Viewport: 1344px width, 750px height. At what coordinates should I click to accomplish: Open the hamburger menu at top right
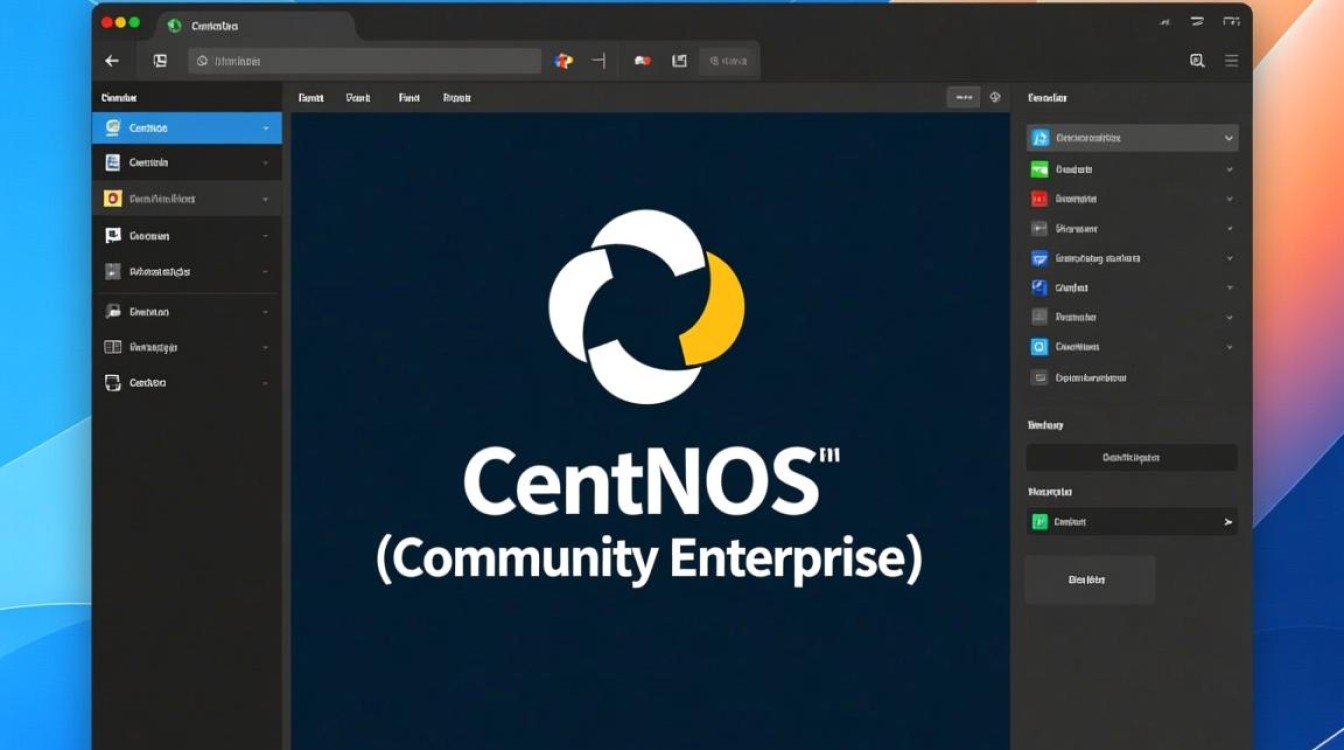click(x=1232, y=61)
